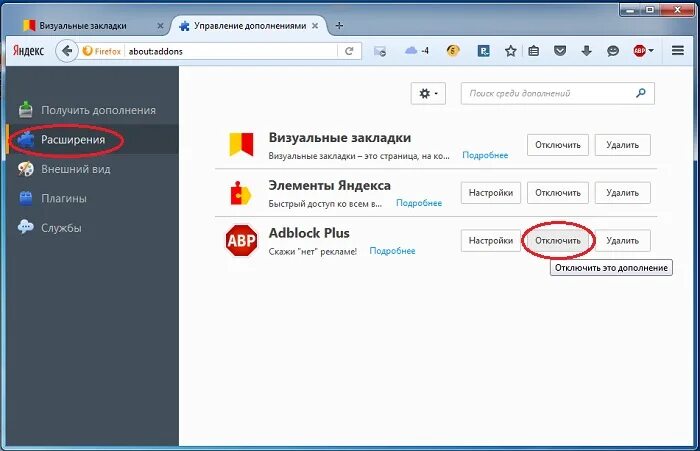The image size is (700, 451).
Task: Click the chat bubble toolbar icon
Action: 613,51
